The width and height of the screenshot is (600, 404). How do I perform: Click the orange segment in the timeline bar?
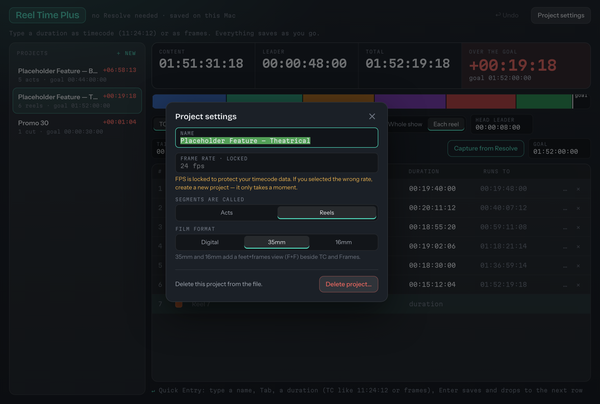[338, 102]
